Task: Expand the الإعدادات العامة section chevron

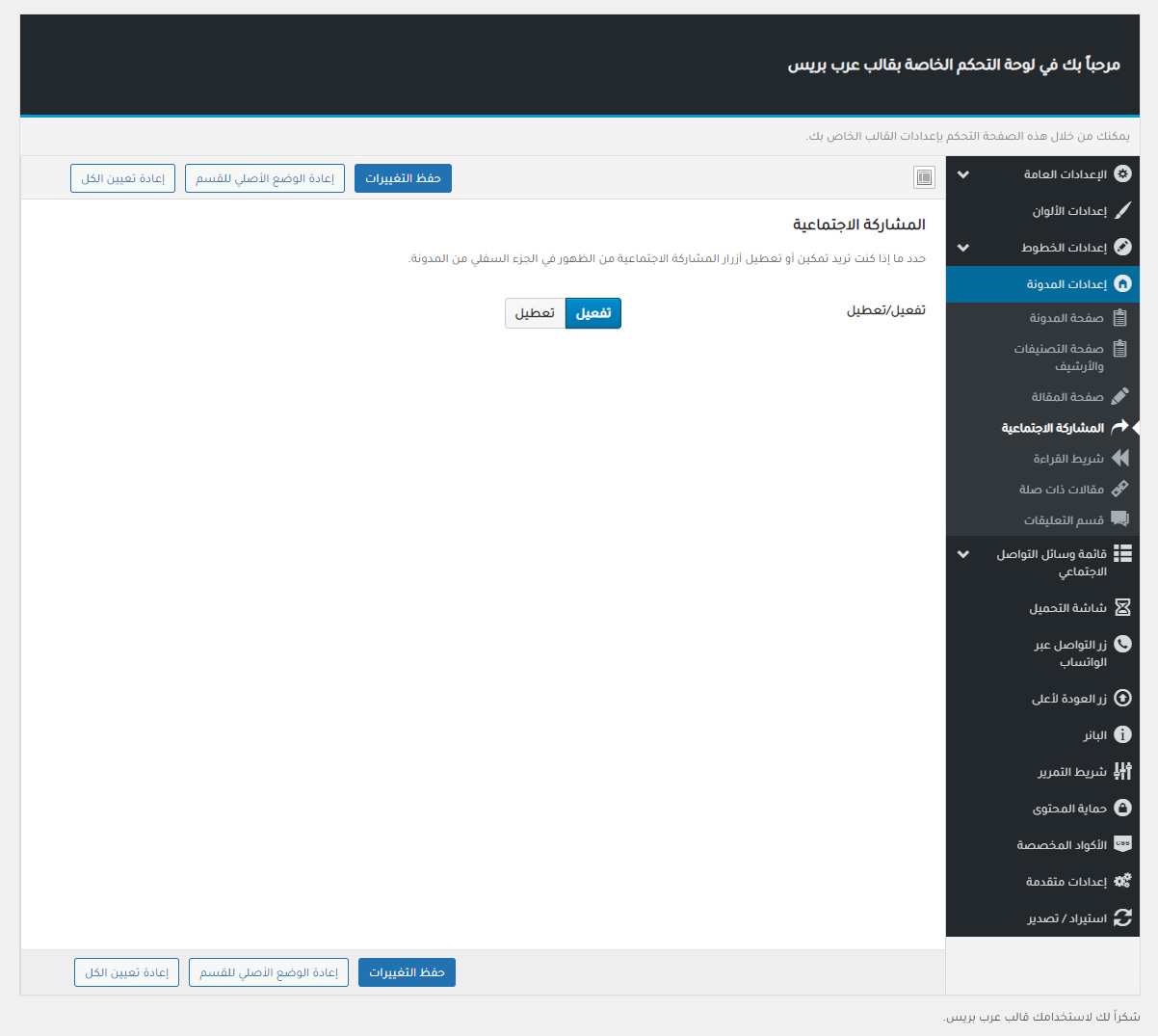Action: (x=963, y=174)
